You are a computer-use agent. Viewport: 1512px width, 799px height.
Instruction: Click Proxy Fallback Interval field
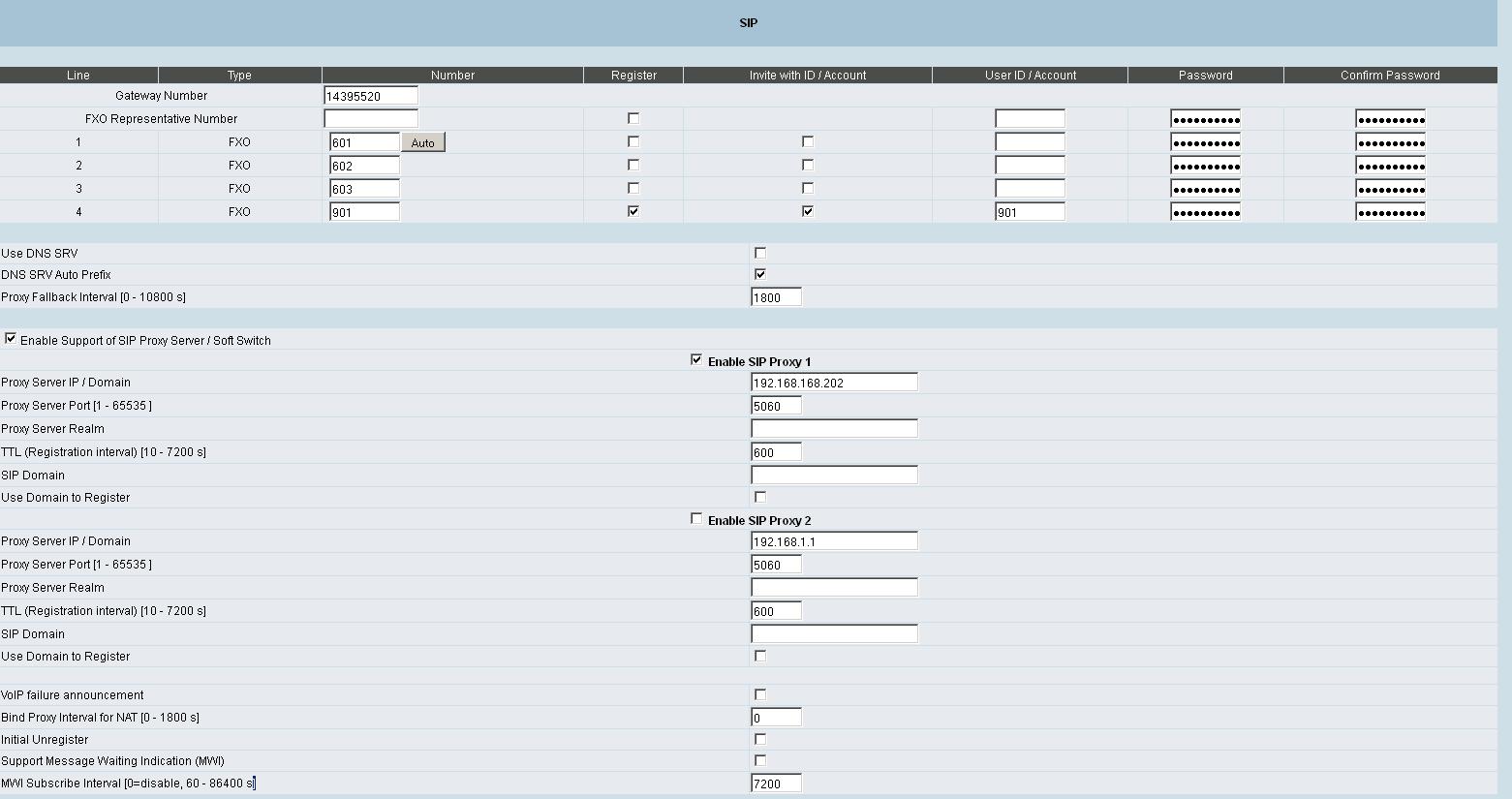(x=776, y=297)
